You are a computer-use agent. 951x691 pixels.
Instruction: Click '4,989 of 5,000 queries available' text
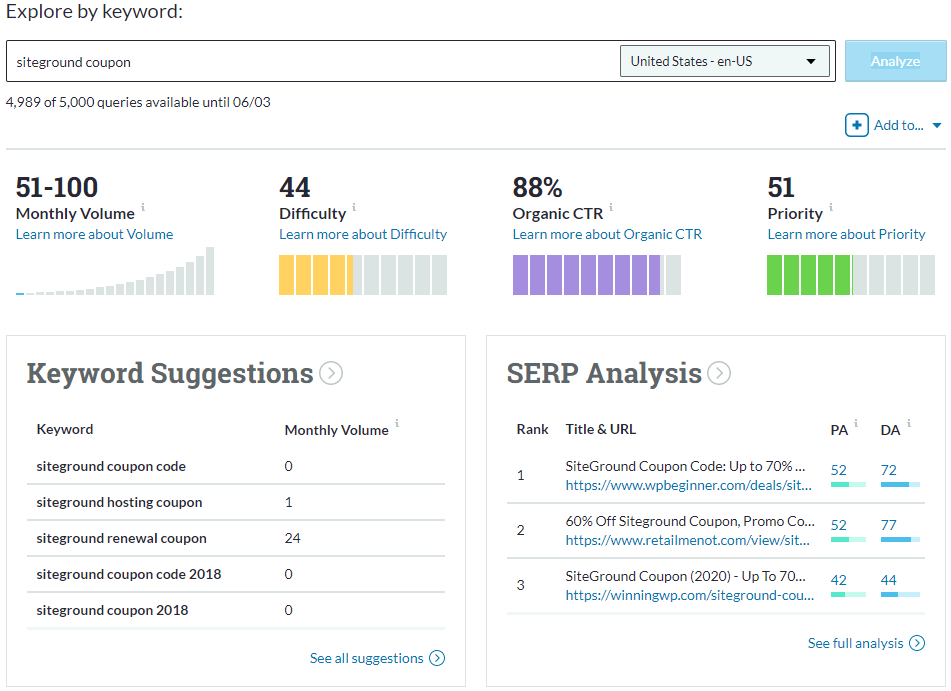pos(138,103)
